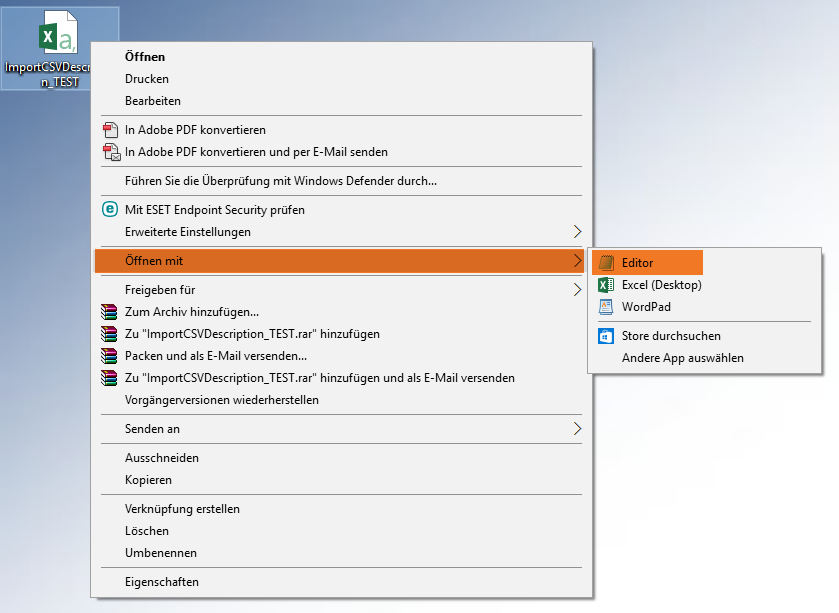Click the ESET Endpoint Security icon

coord(110,209)
